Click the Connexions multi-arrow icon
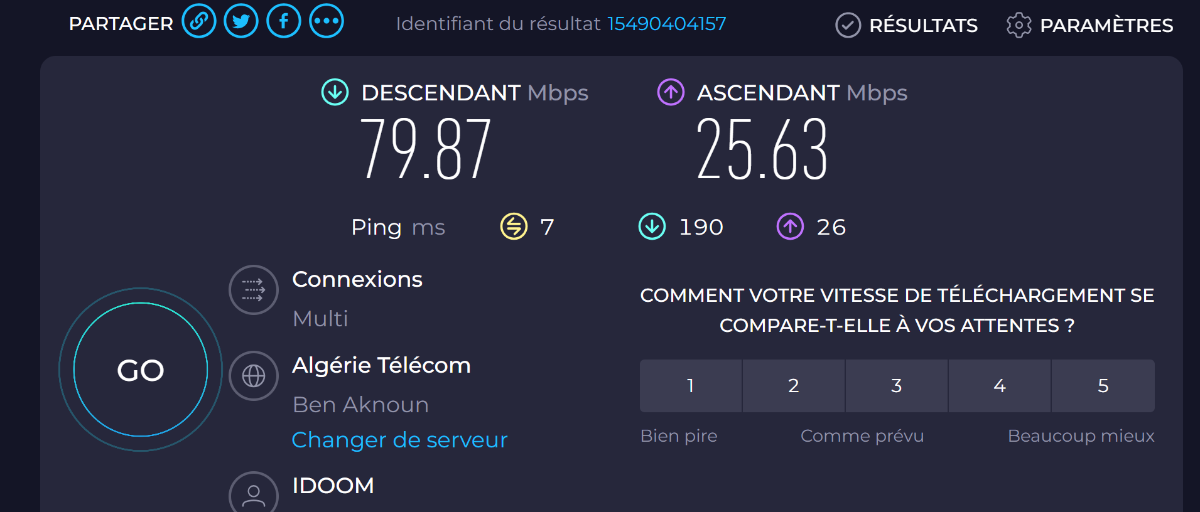1200x512 pixels. tap(253, 290)
